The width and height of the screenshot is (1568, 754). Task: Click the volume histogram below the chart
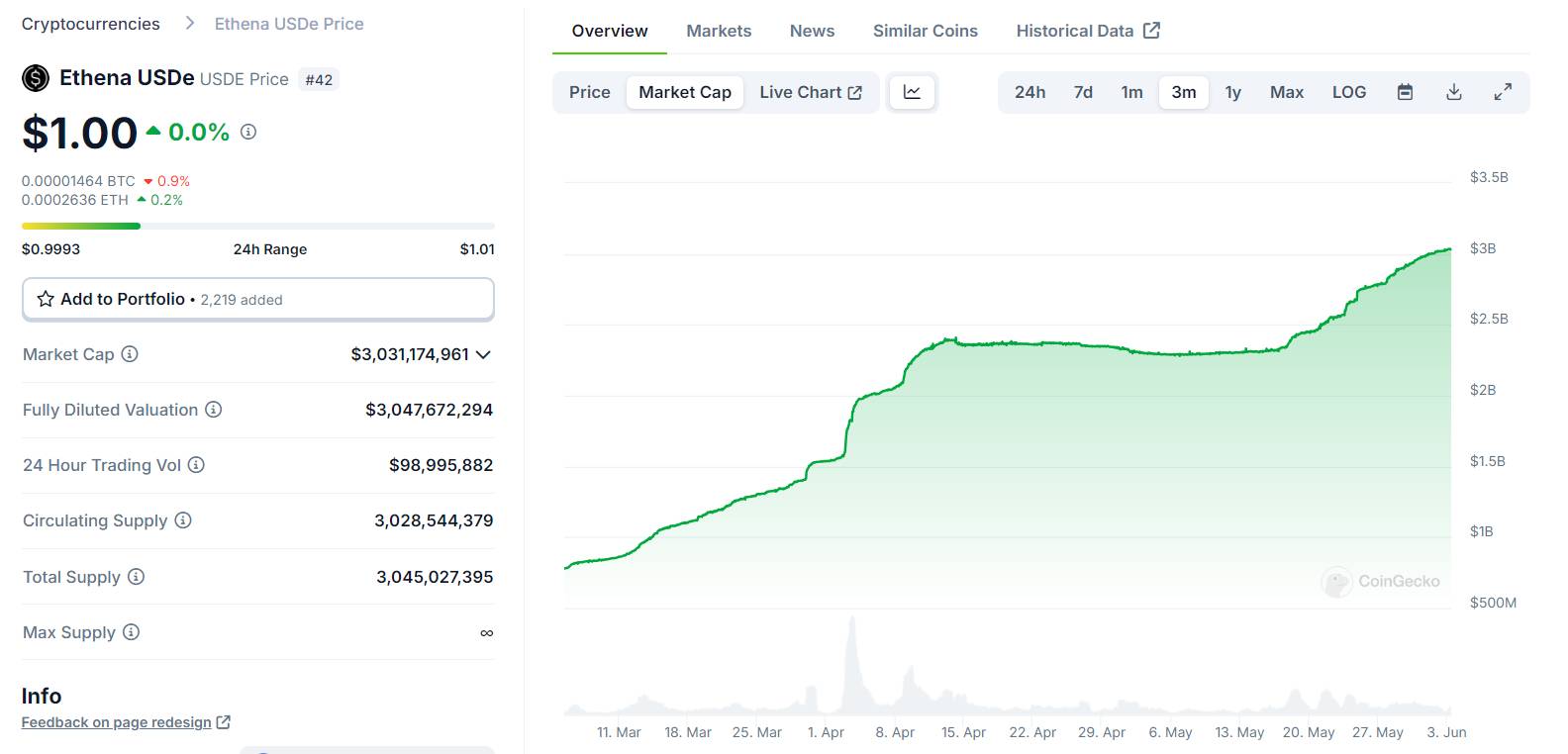pyautogui.click(x=1008, y=665)
